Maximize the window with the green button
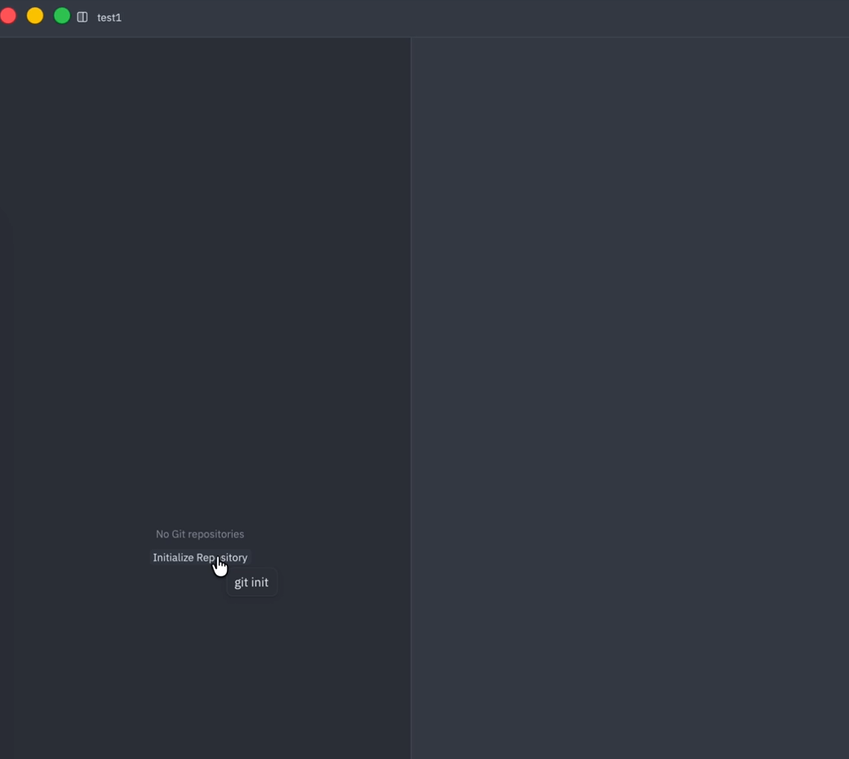The height and width of the screenshot is (759, 849). coord(62,16)
